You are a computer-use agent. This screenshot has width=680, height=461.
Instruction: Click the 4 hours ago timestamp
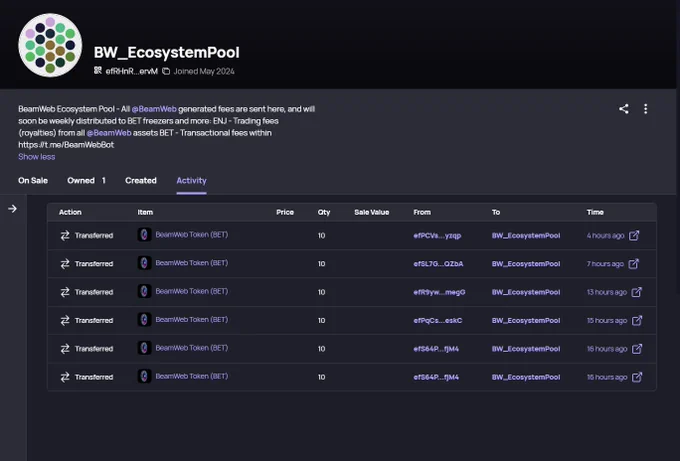pos(605,235)
